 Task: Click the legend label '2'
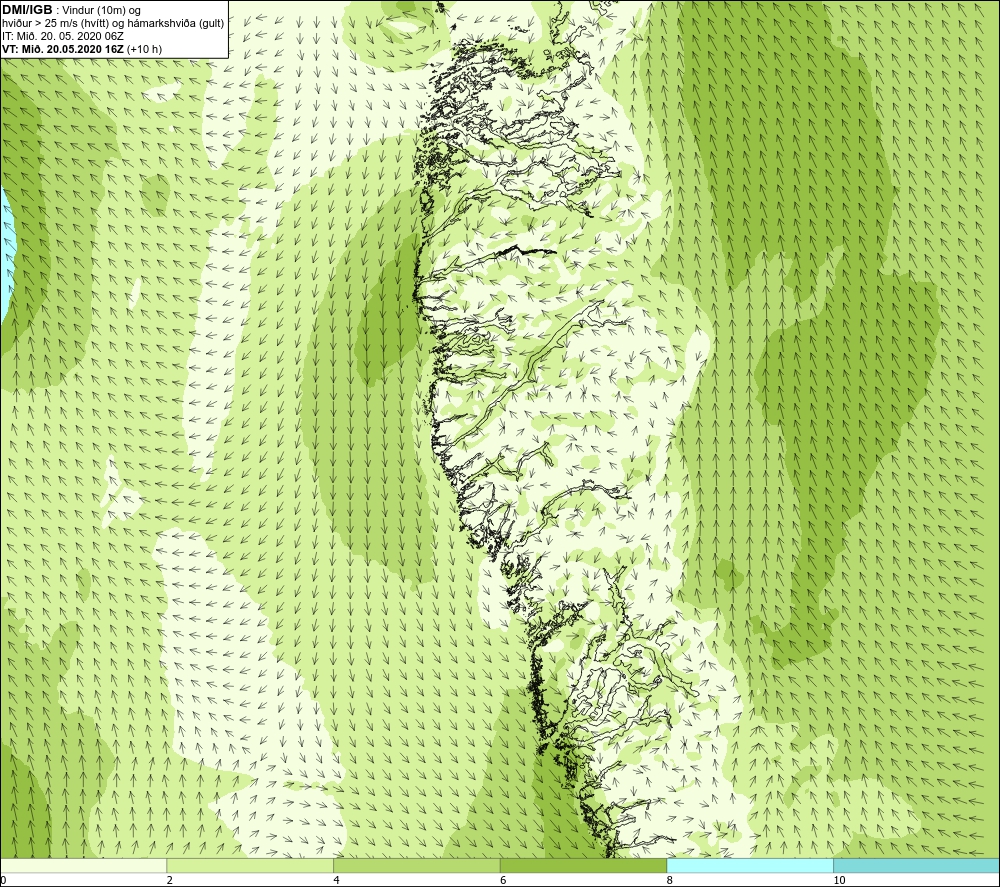click(170, 880)
